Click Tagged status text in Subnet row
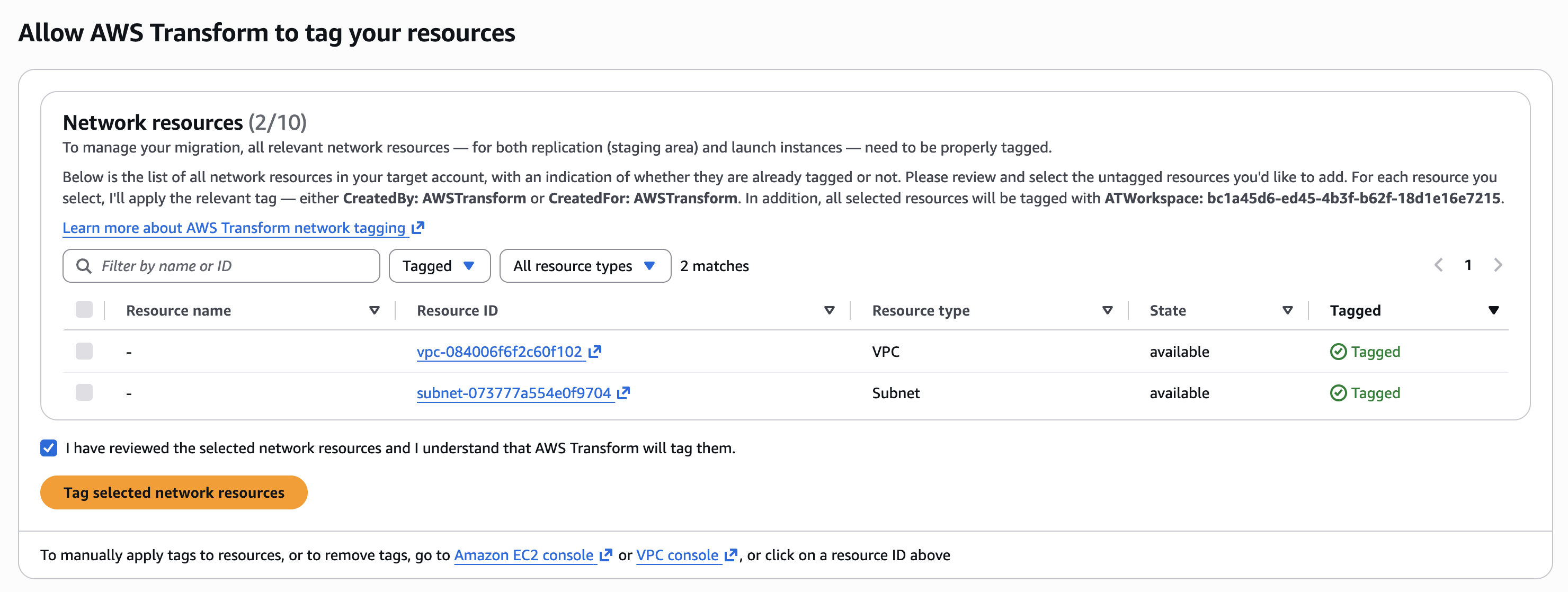Image resolution: width=1568 pixels, height=592 pixels. point(1376,393)
